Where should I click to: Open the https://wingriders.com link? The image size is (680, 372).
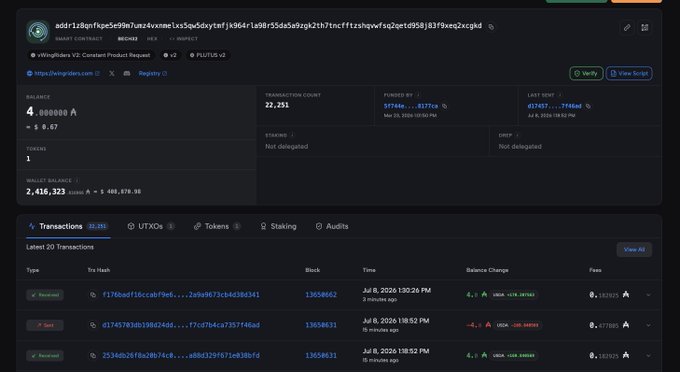pyautogui.click(x=63, y=73)
